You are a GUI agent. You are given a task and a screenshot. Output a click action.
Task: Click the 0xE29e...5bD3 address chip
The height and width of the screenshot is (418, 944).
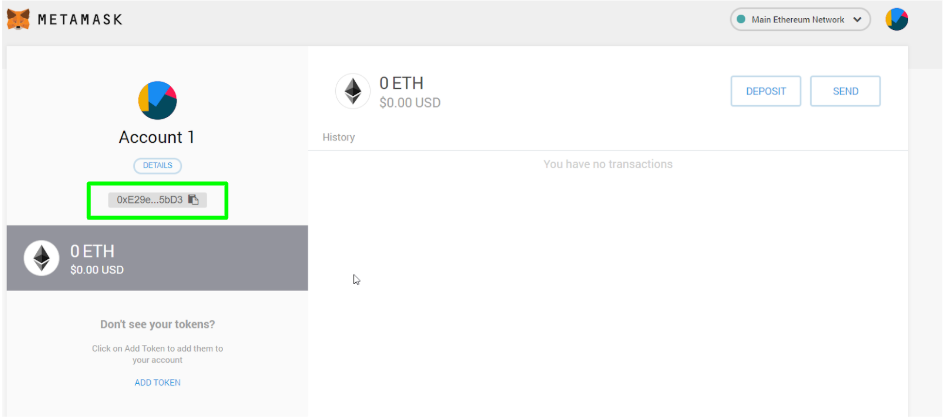tap(158, 200)
